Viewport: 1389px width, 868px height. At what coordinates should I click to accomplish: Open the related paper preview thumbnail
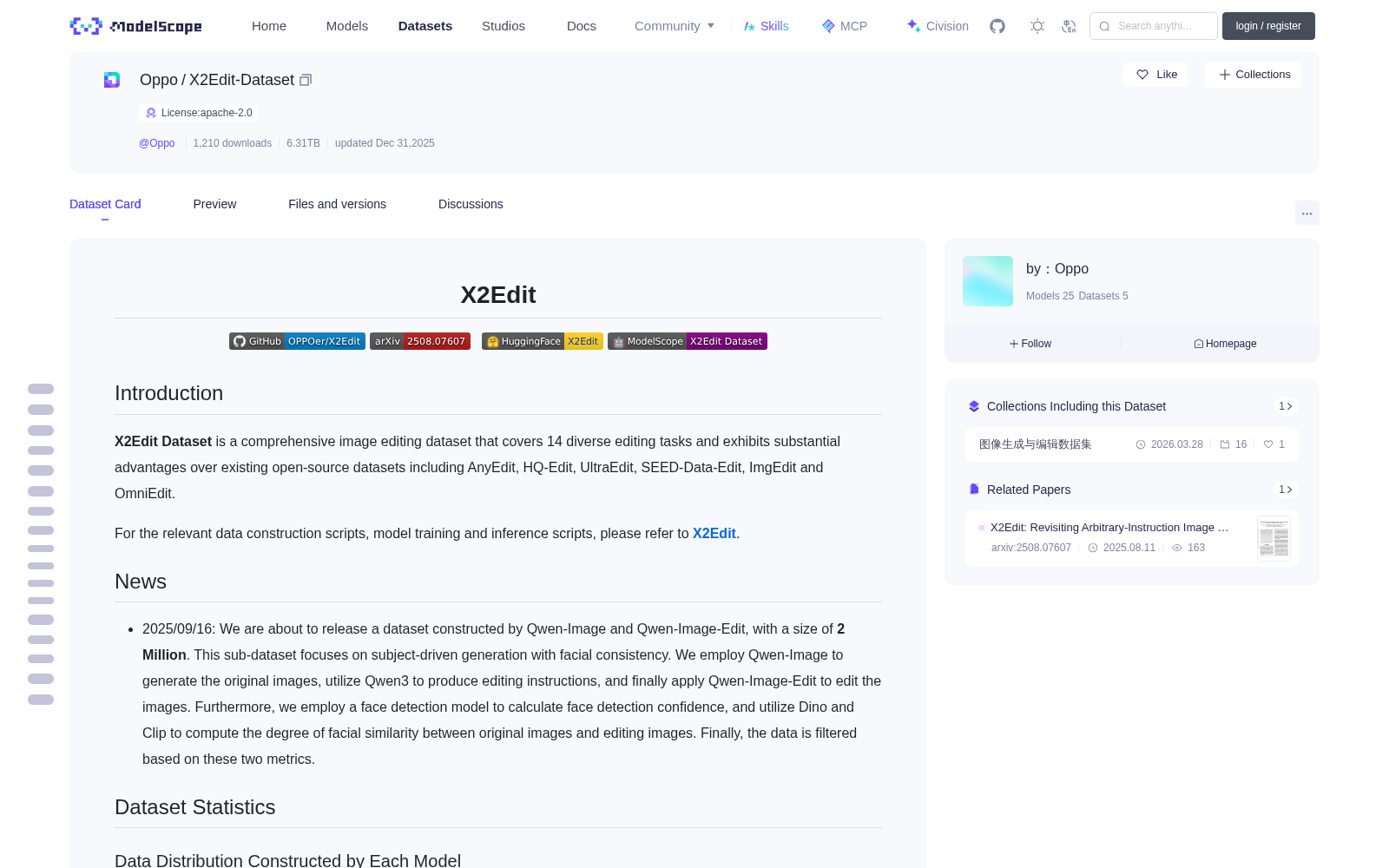tap(1274, 538)
